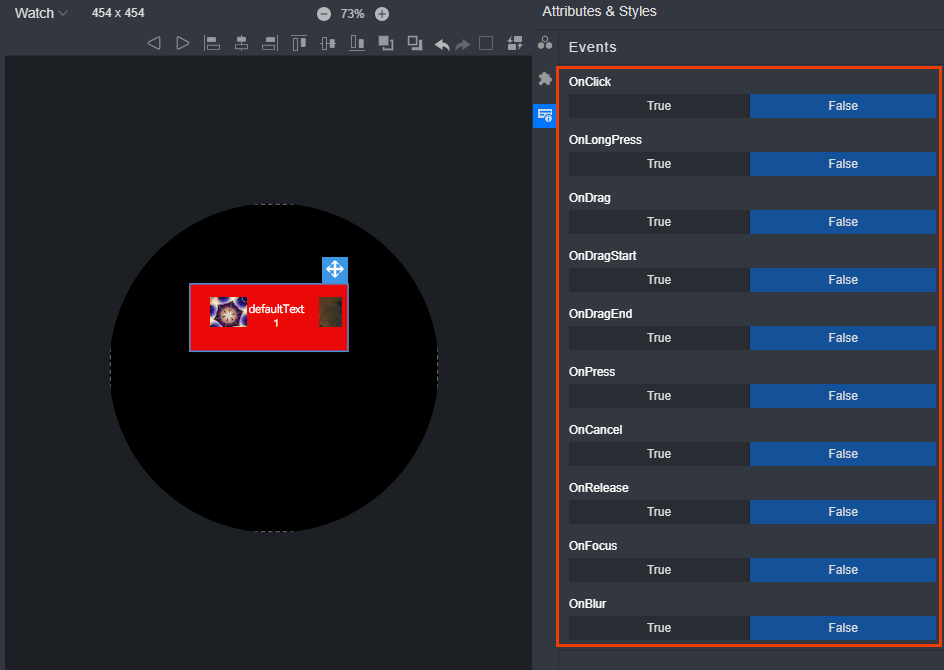Choose False for OnRelease
944x670 pixels.
[x=843, y=512]
